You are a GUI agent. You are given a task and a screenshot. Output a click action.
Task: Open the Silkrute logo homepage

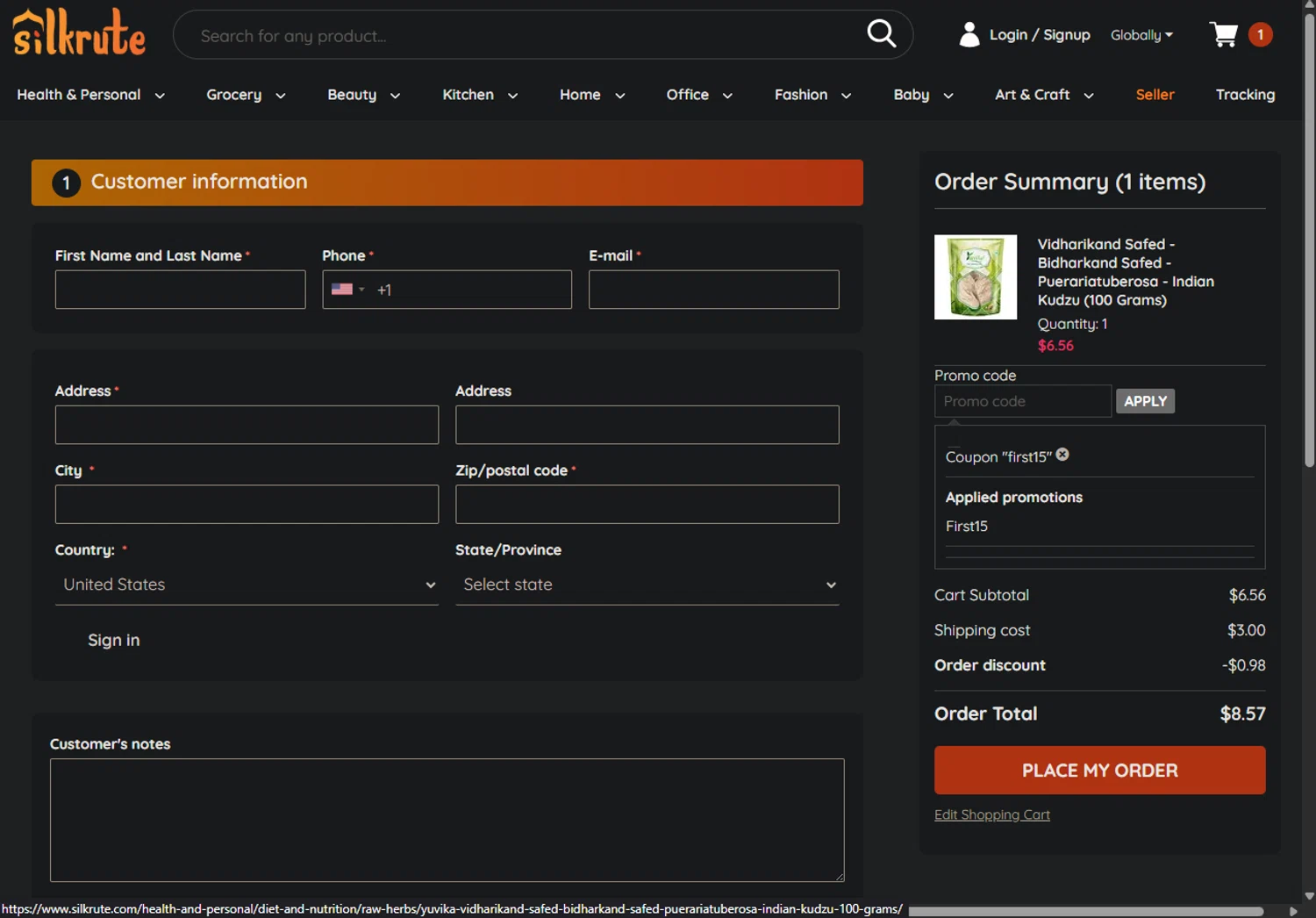pos(79,33)
